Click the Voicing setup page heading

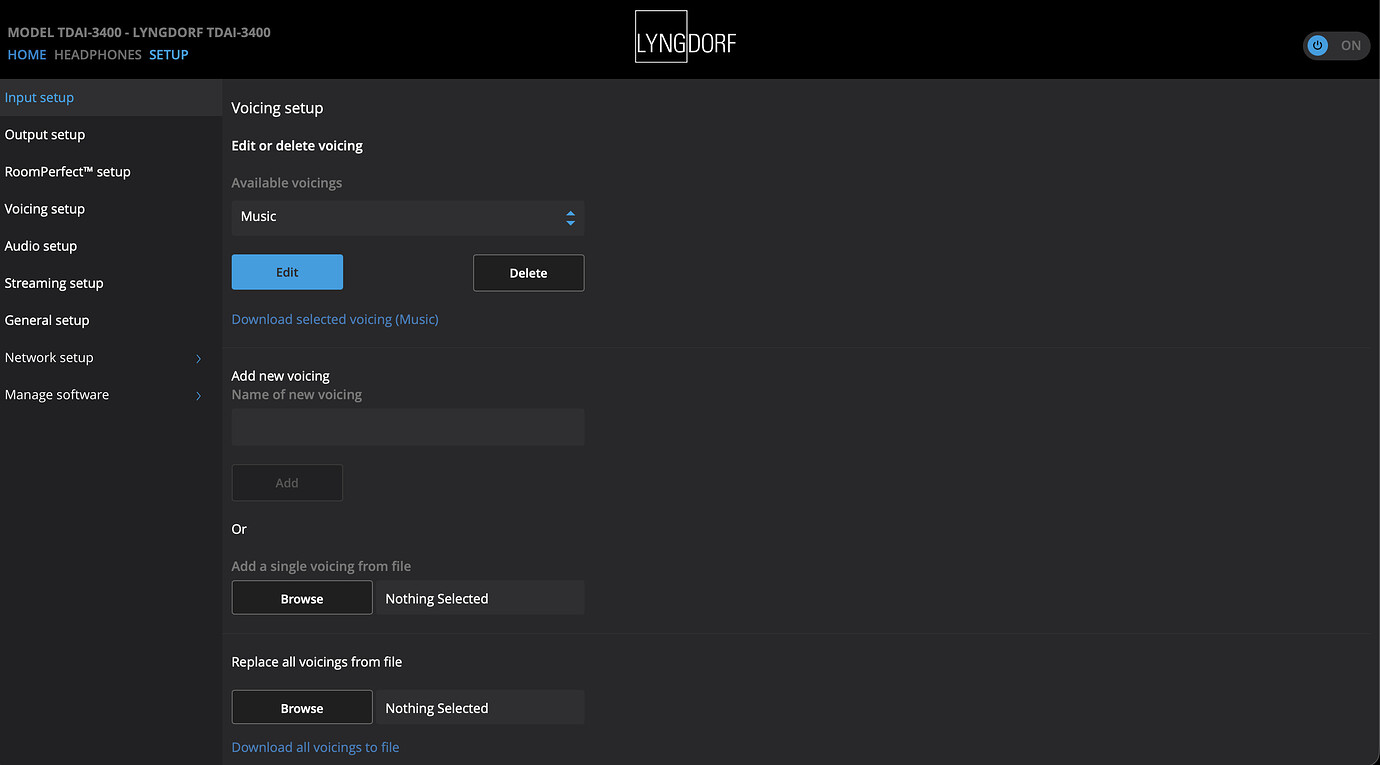(x=277, y=108)
